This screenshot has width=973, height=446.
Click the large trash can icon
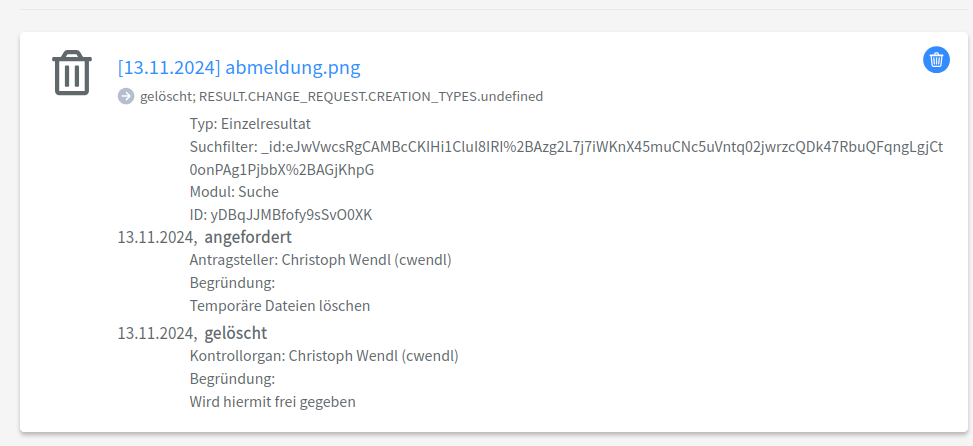72,73
